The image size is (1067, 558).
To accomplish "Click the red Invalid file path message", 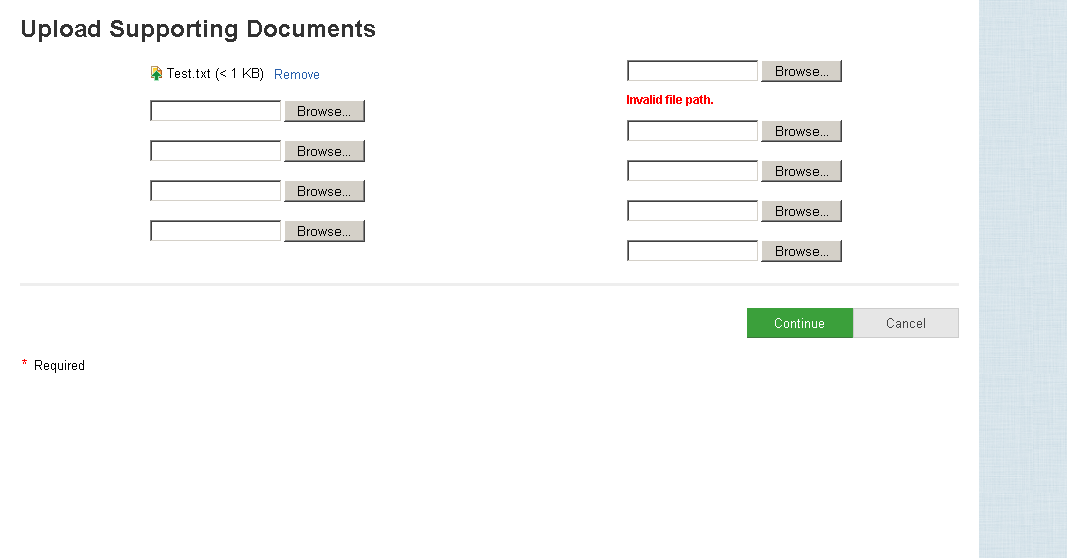I will (670, 100).
